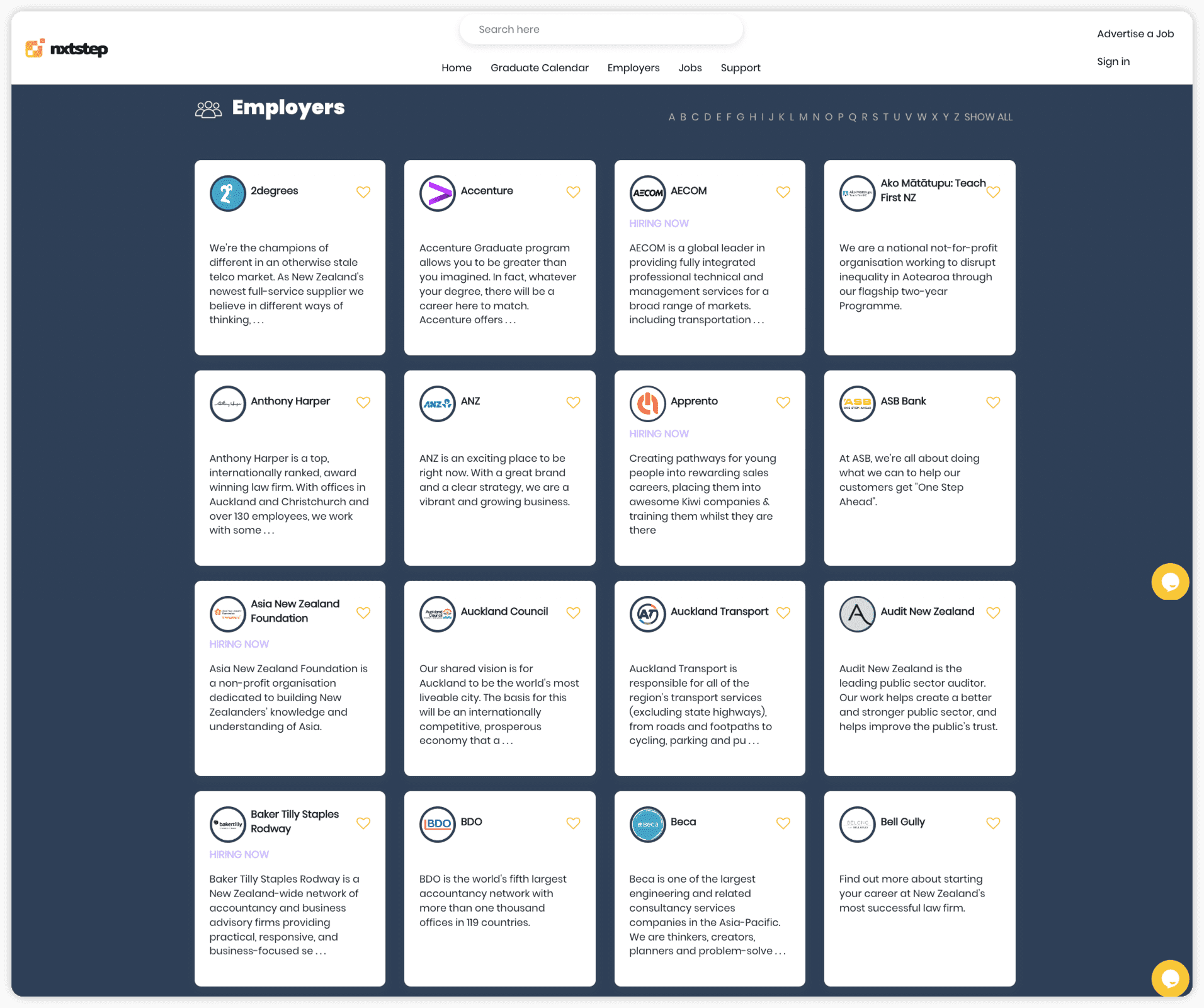The image size is (1204, 1008).
Task: Open the Jobs menu item
Action: click(x=690, y=68)
